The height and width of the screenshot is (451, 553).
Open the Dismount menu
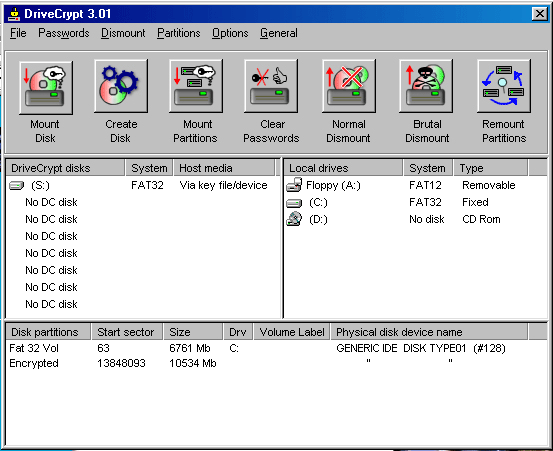[123, 33]
